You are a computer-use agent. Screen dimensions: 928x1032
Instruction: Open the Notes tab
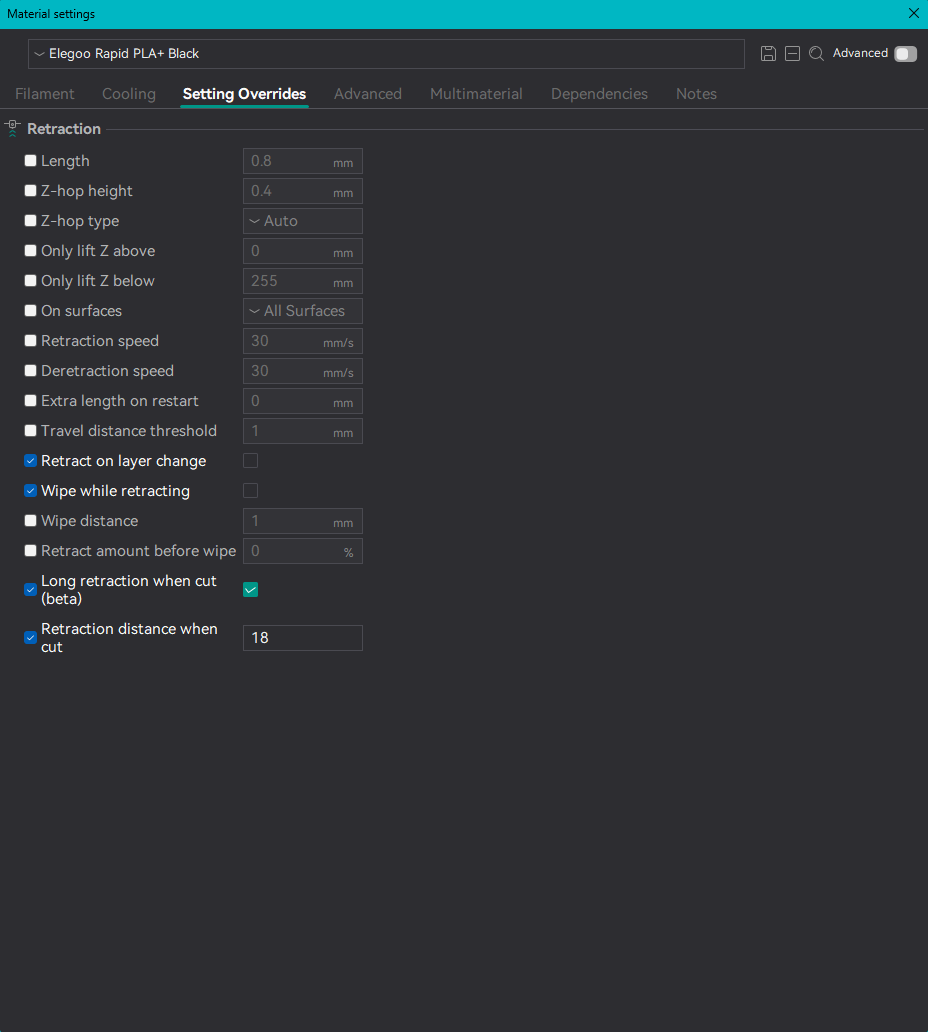coord(696,94)
